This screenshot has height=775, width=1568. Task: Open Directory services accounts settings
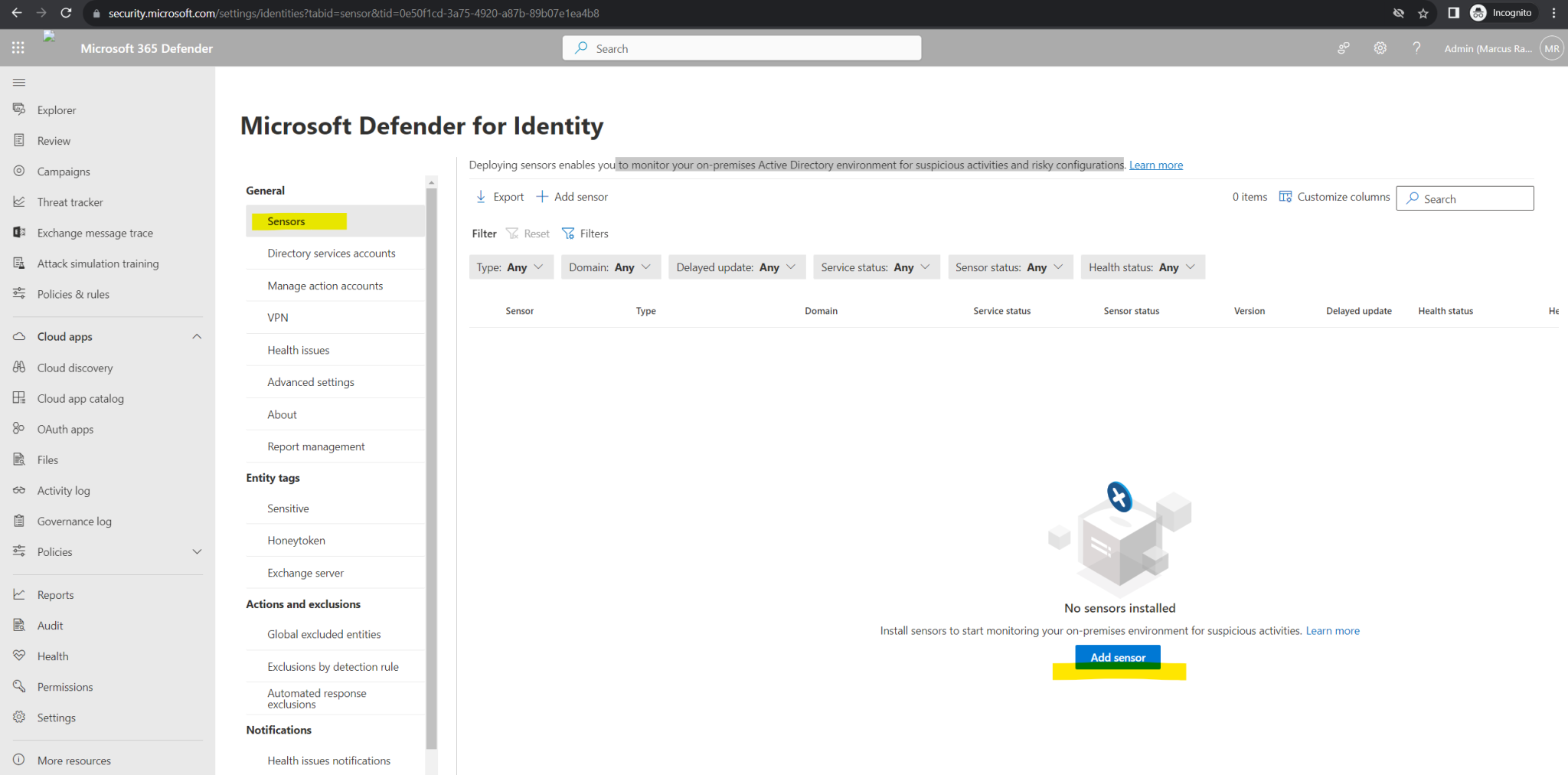click(x=335, y=253)
